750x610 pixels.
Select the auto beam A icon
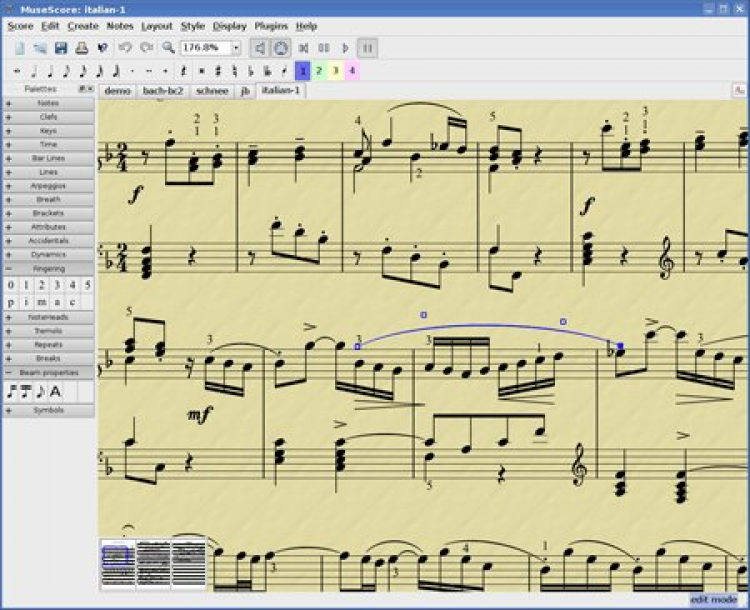click(x=55, y=392)
